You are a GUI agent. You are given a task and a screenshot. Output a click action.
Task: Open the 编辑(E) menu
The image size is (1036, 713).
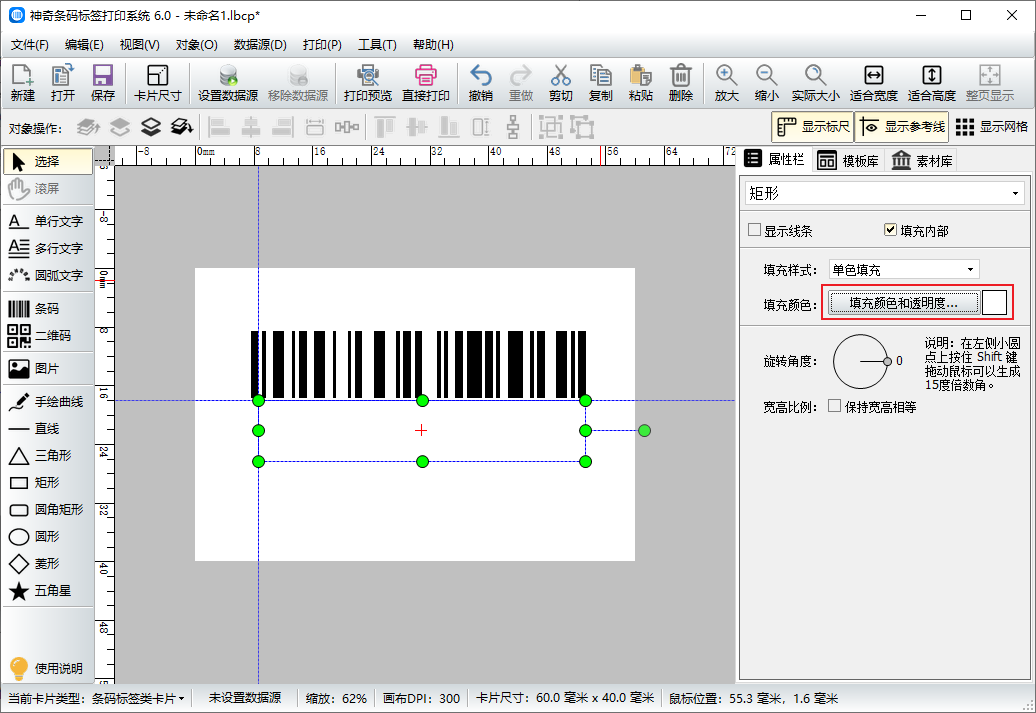pyautogui.click(x=84, y=45)
